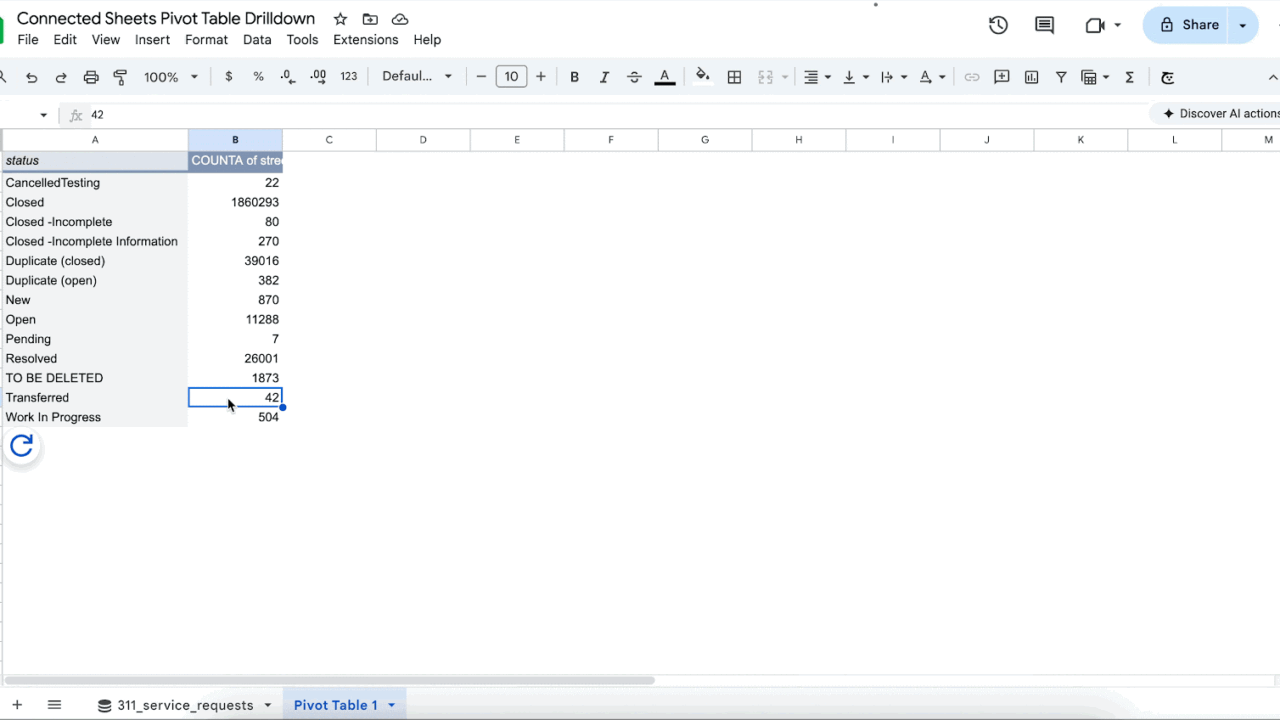The width and height of the screenshot is (1280, 720).
Task: Open the Extensions menu
Action: point(365,40)
